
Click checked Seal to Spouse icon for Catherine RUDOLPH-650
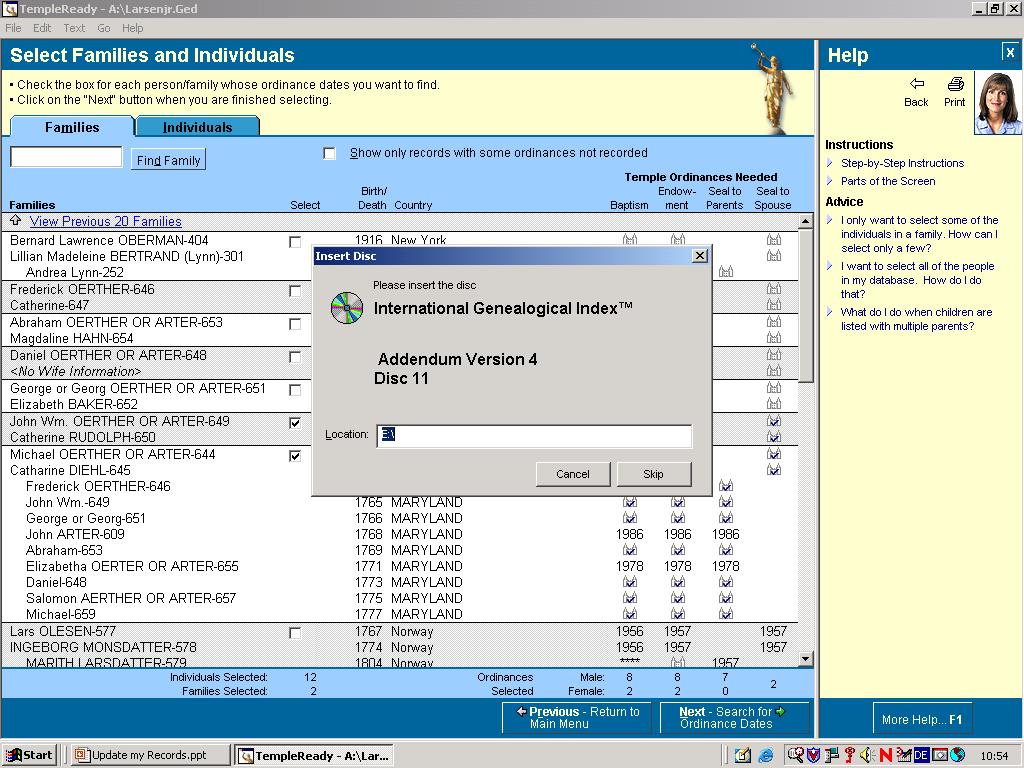[774, 437]
